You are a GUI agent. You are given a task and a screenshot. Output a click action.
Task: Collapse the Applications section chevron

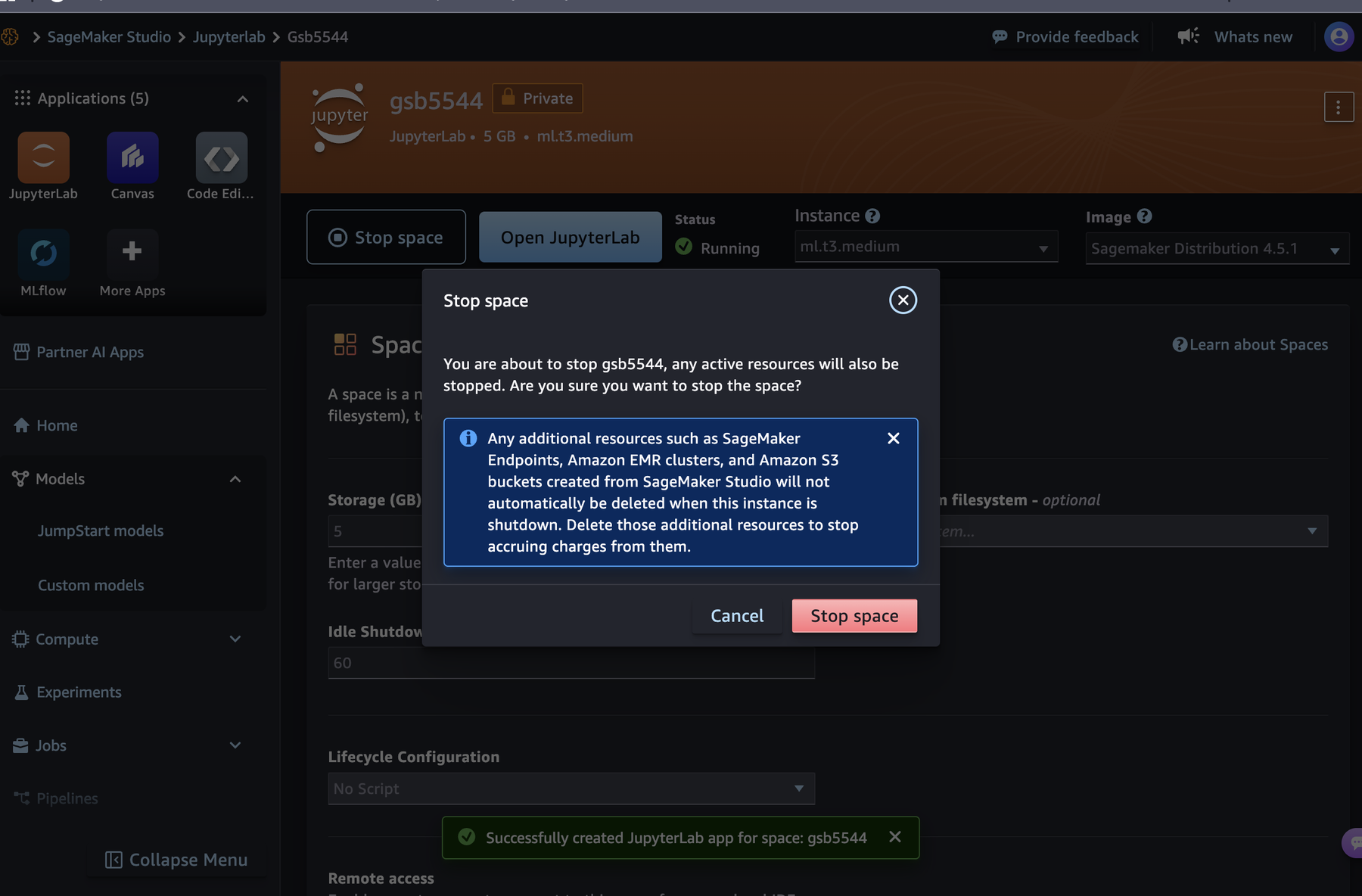coord(243,99)
